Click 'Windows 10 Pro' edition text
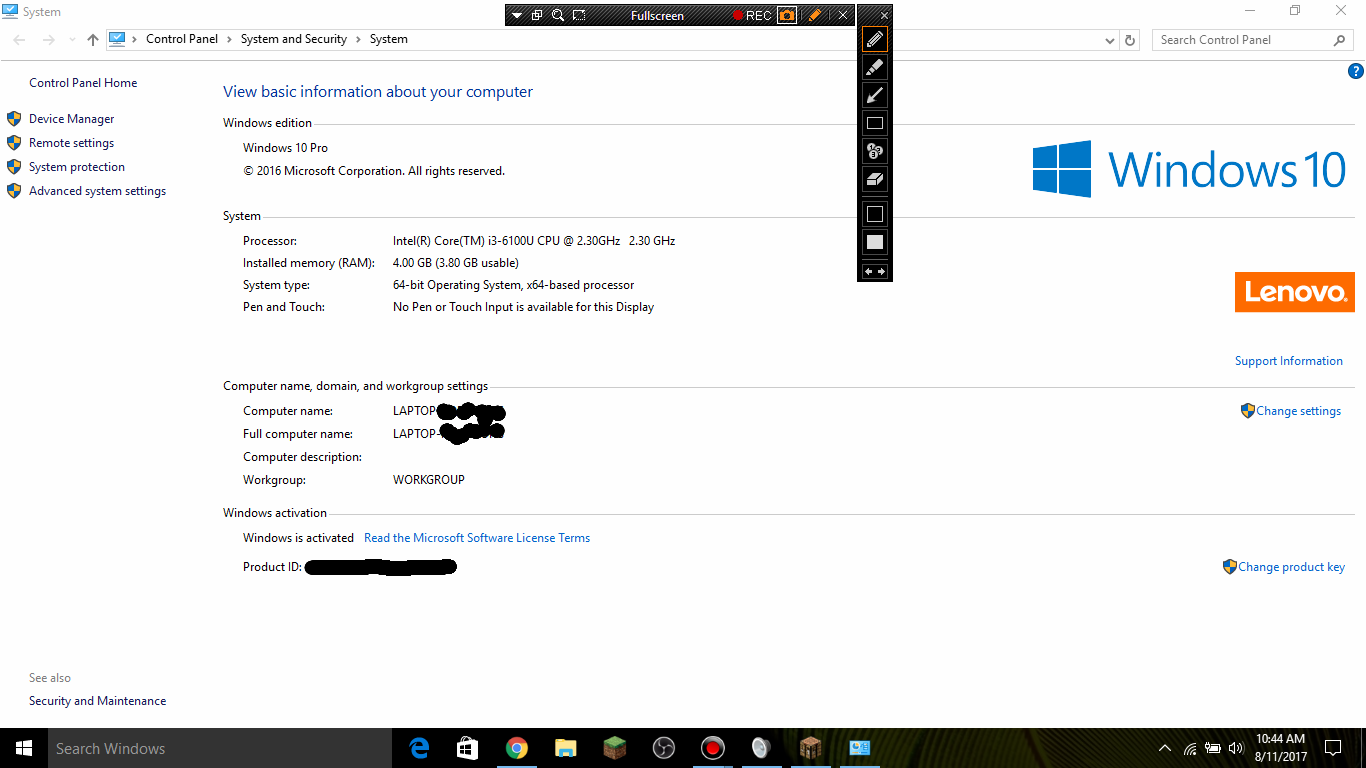 [285, 148]
